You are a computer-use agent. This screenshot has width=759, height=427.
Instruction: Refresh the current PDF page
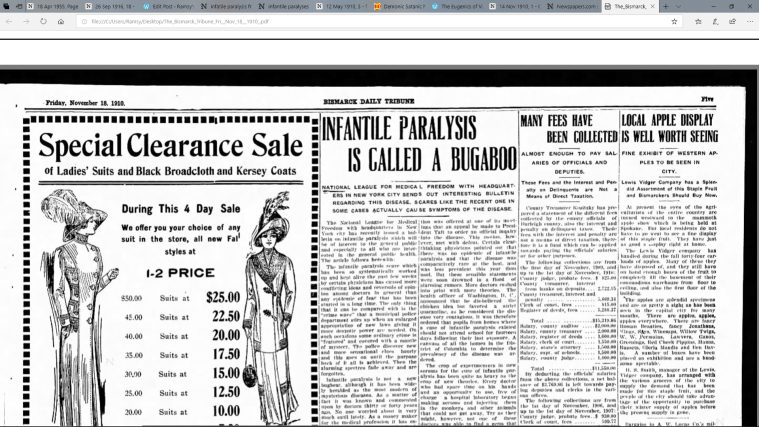[x=45, y=20]
